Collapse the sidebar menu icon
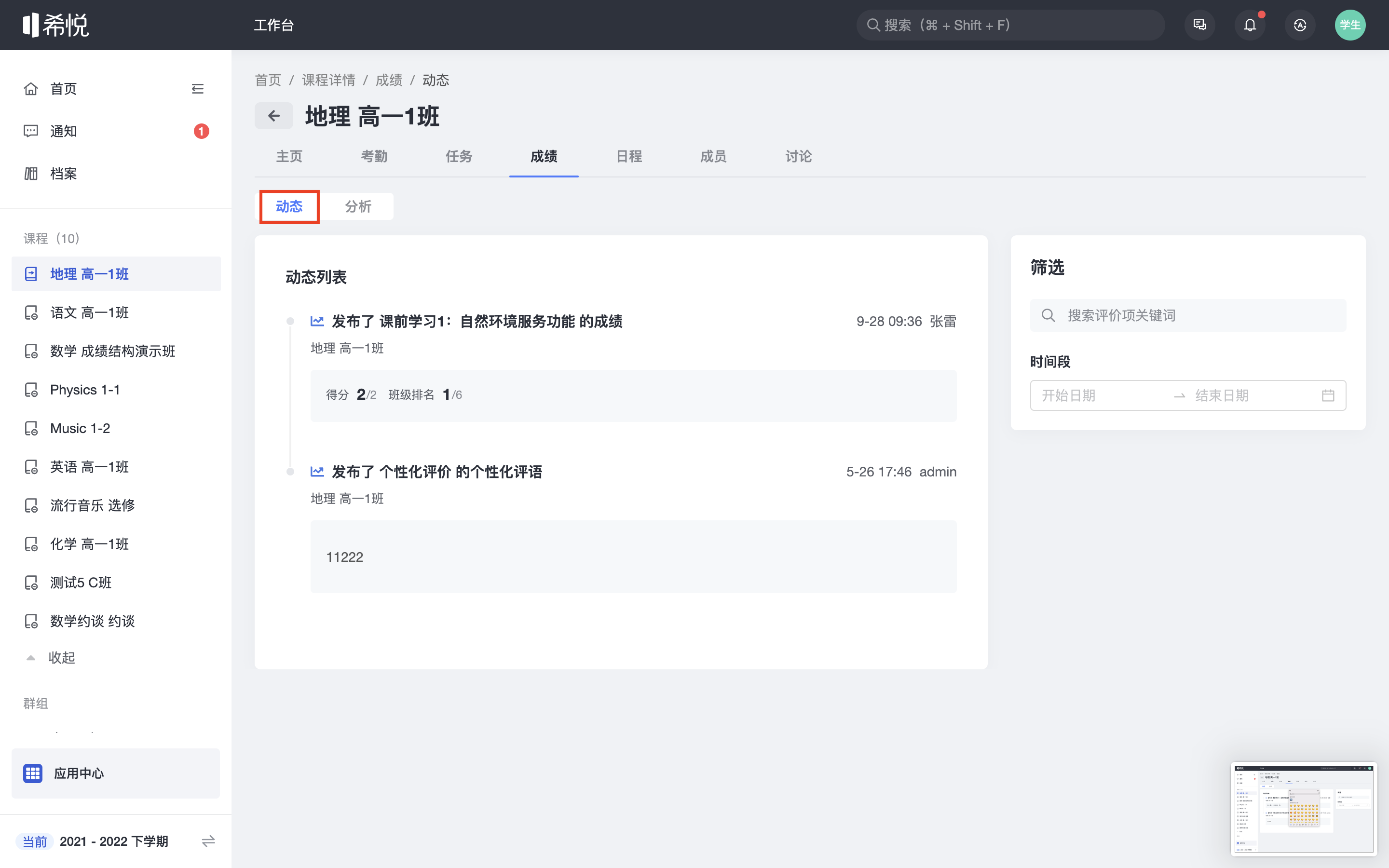This screenshot has width=1389, height=868. (x=197, y=89)
